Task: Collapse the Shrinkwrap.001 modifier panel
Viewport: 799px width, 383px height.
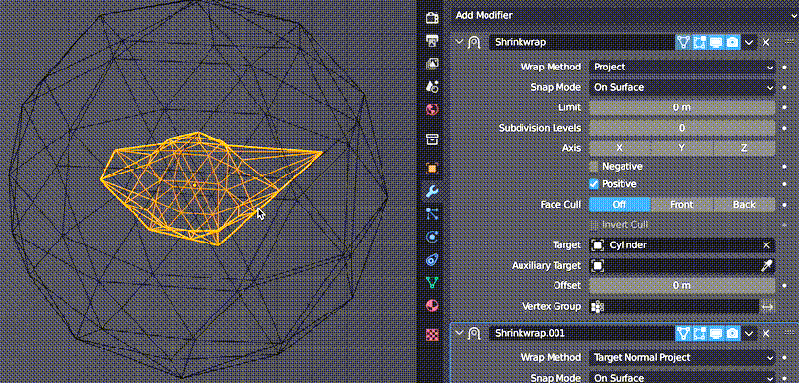Action: (460, 334)
